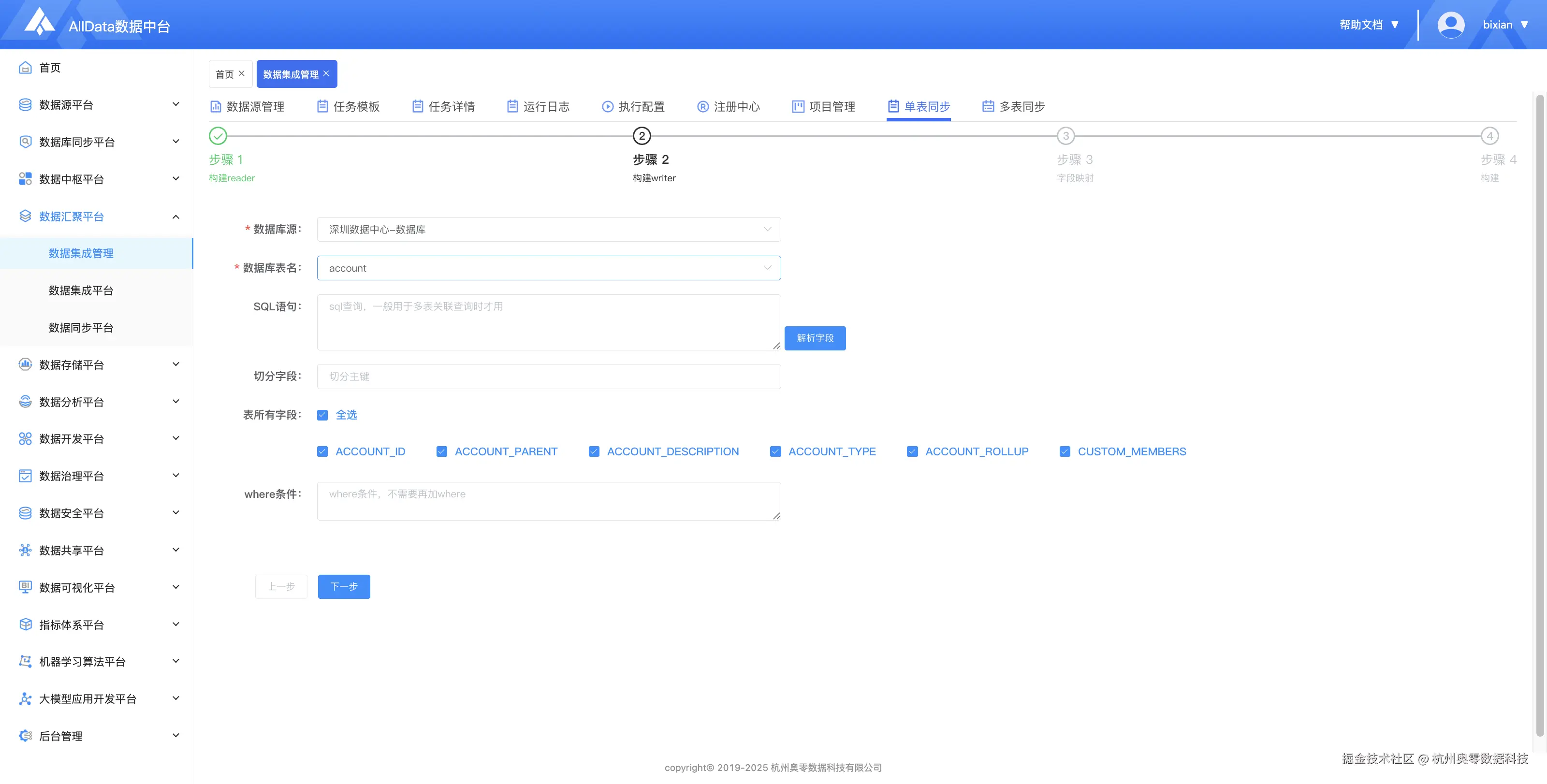
Task: Toggle the CUSTOM_MEMBERS checkbox
Action: tap(1065, 451)
